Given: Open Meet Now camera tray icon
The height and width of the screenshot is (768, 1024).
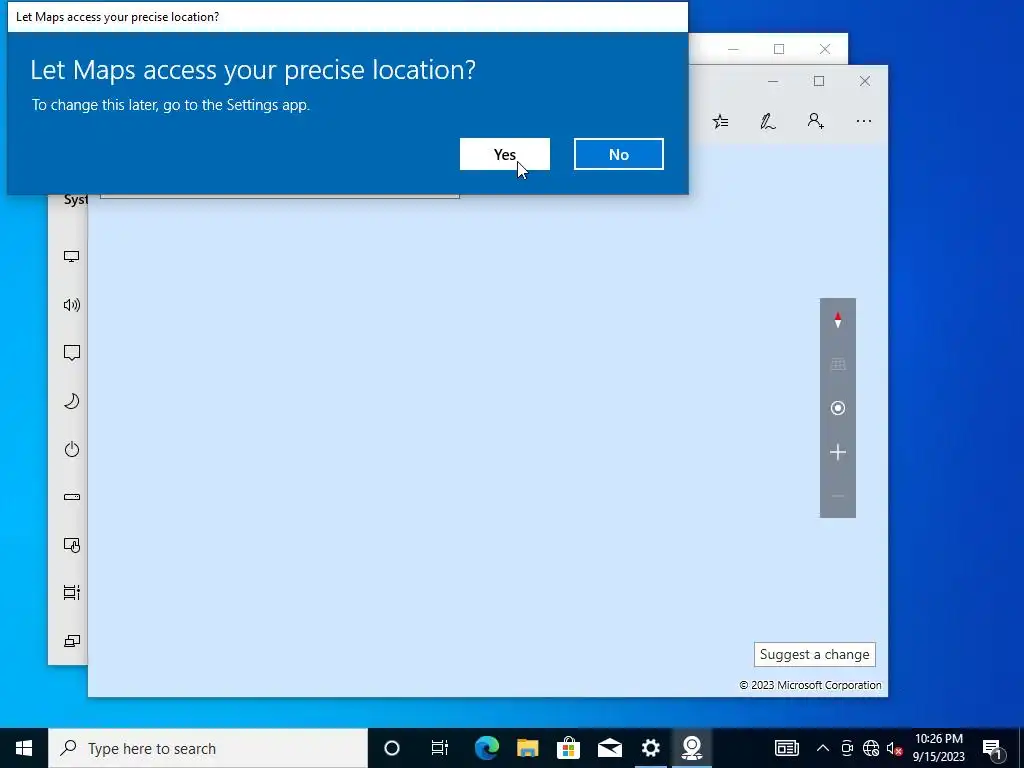Looking at the screenshot, I should (x=847, y=748).
